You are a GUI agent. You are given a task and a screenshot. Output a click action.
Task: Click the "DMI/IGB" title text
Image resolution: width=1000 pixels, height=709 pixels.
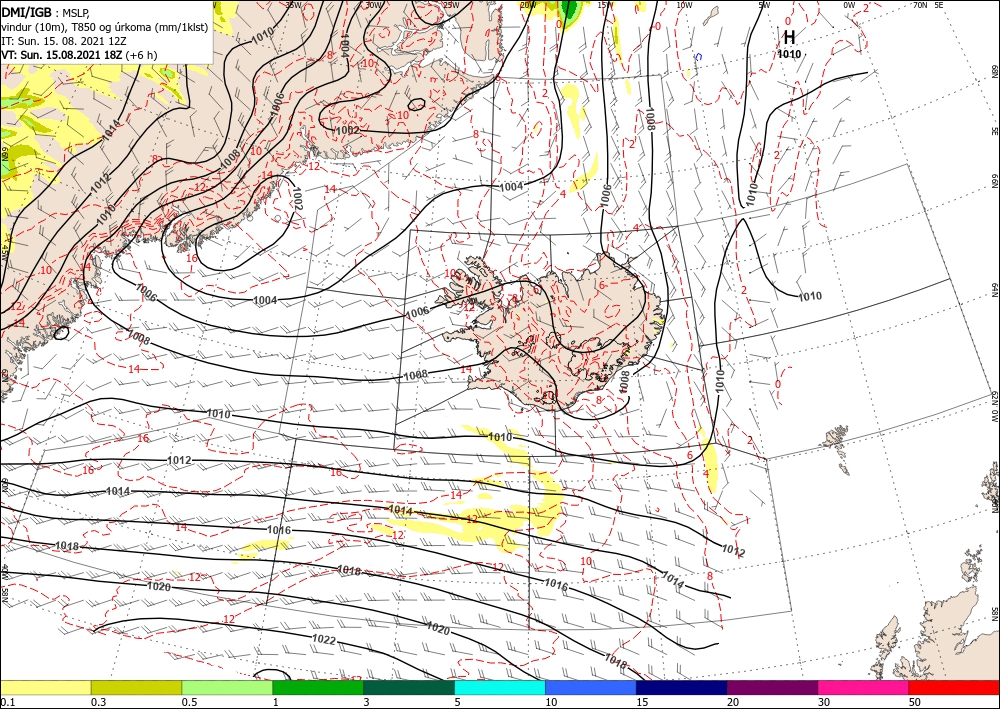pos(27,11)
